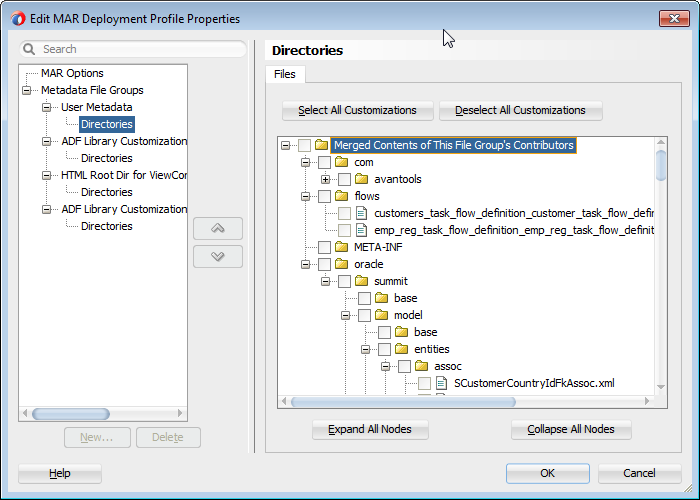Click the file tree horizontal scrollbar thumb
The image size is (700, 500).
[403, 402]
